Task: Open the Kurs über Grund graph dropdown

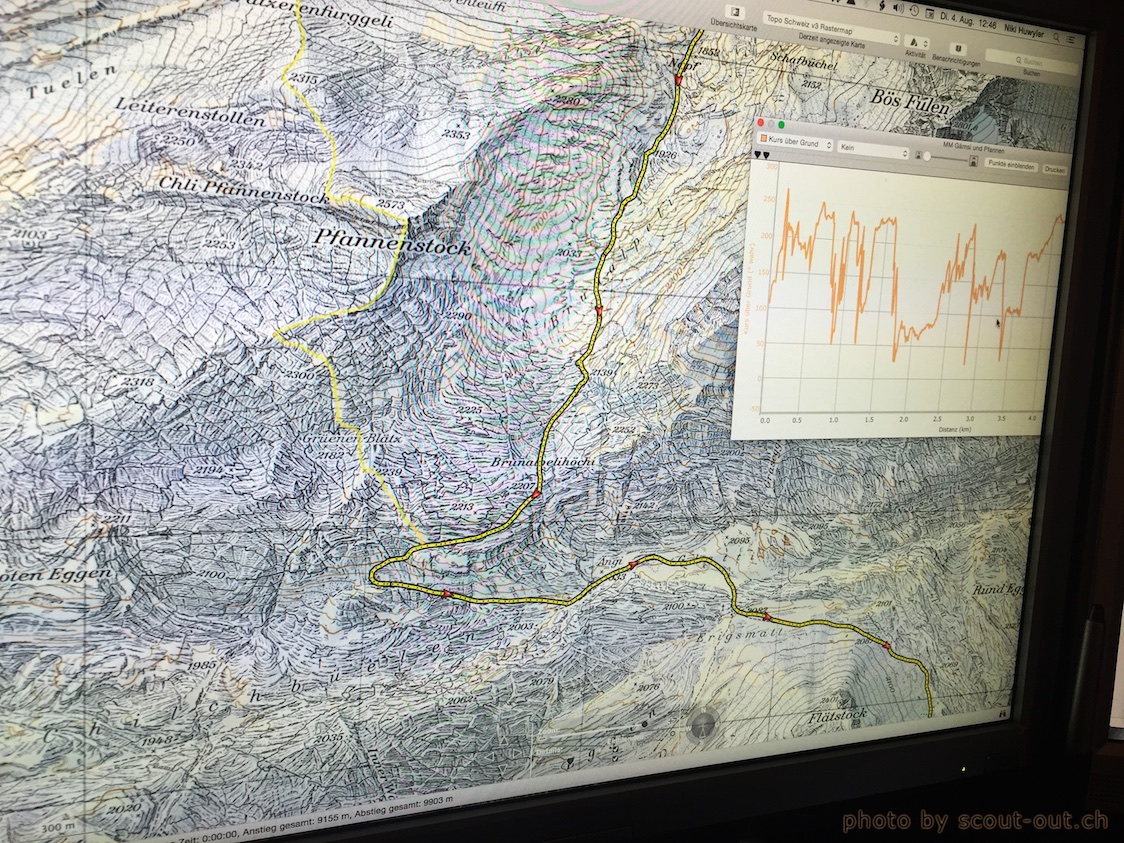Action: coord(795,142)
